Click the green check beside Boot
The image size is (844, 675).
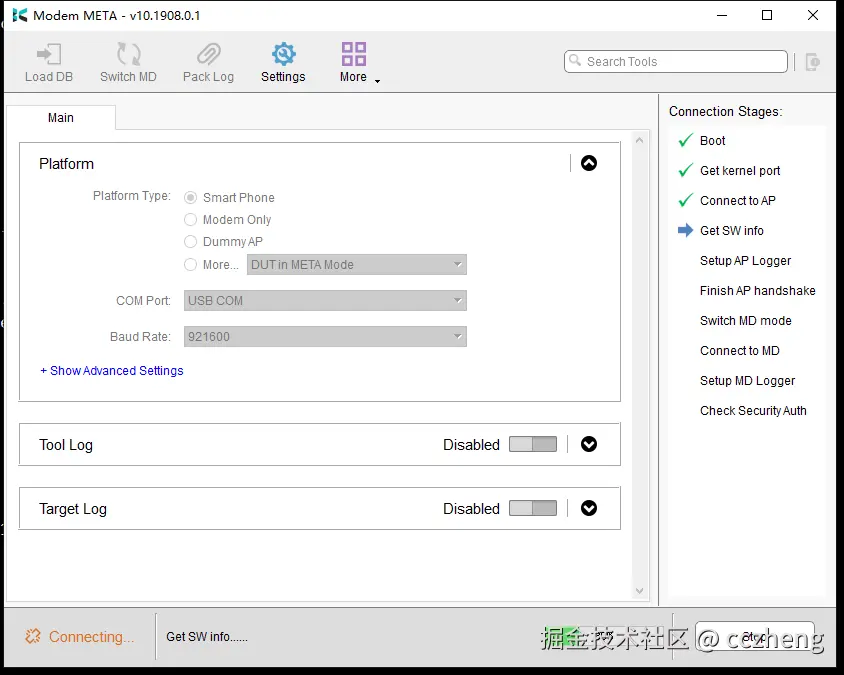(685, 140)
